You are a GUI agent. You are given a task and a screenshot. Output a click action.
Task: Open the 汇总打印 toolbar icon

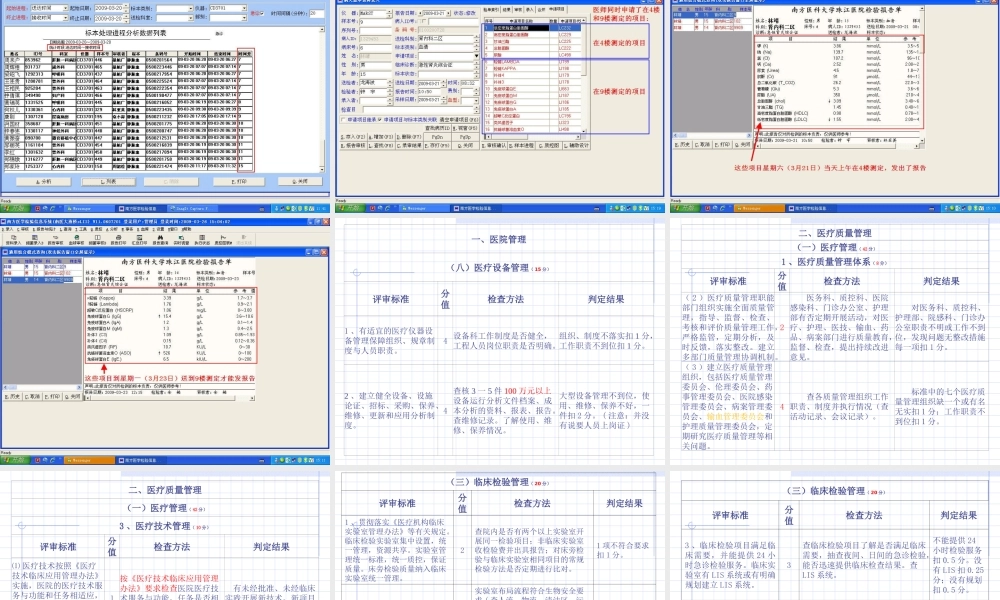pyautogui.click(x=139, y=238)
